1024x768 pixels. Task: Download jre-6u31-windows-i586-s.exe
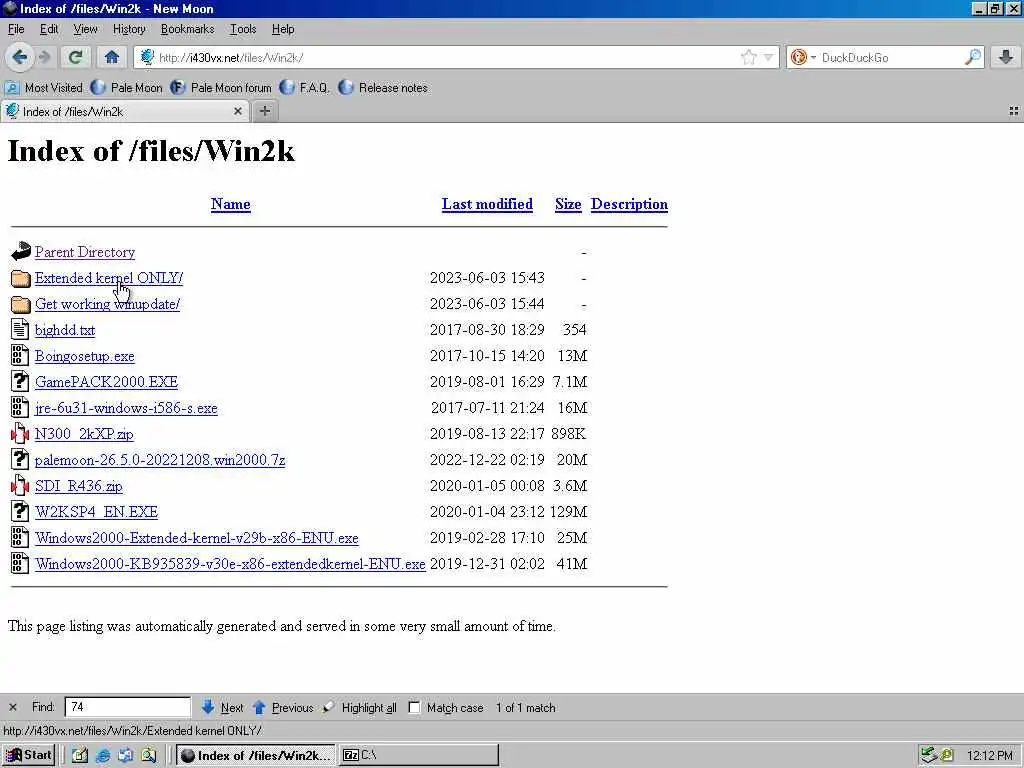tap(126, 408)
